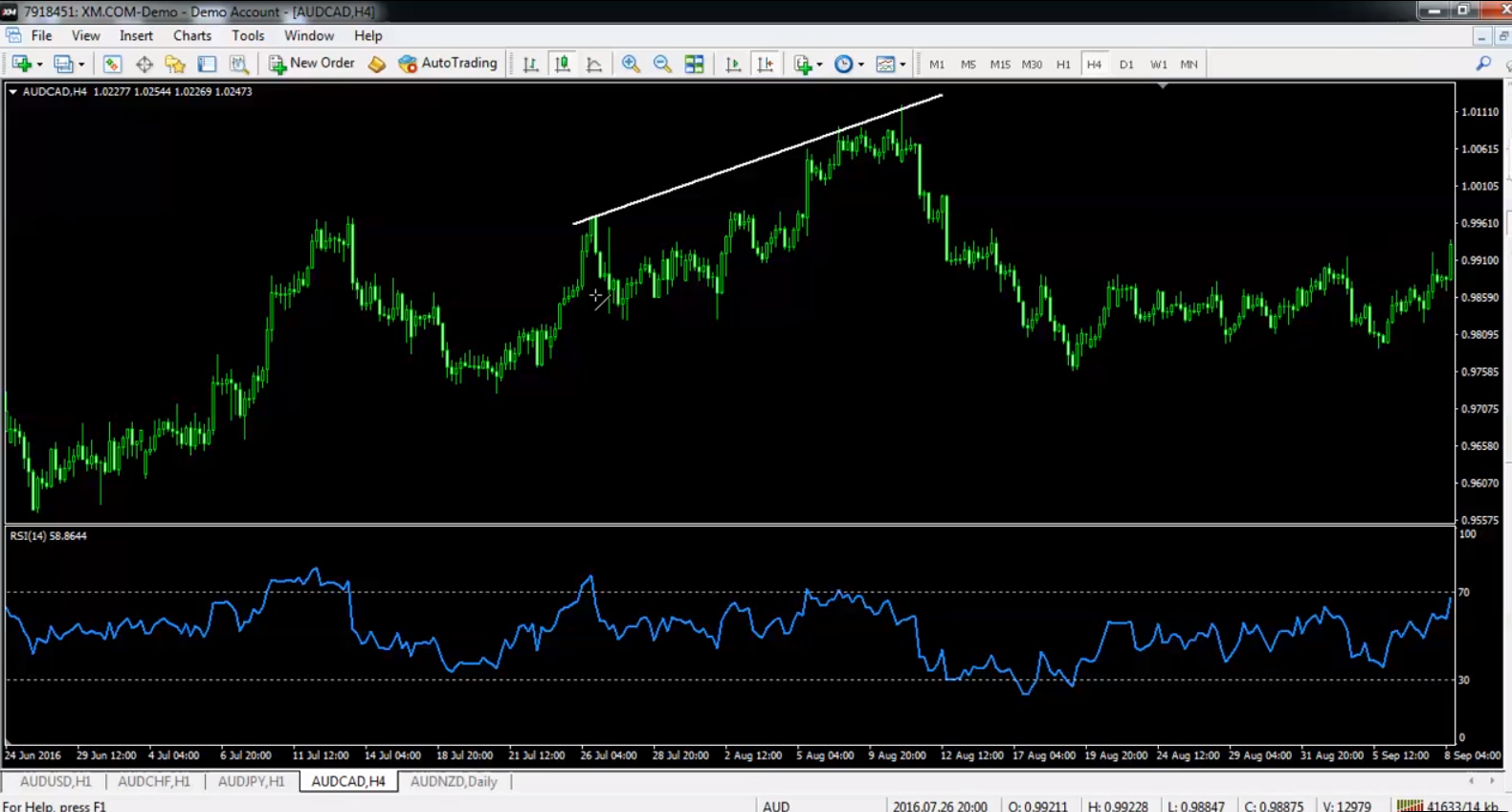Click the Templates icon
1512x812 pixels.
point(885,64)
